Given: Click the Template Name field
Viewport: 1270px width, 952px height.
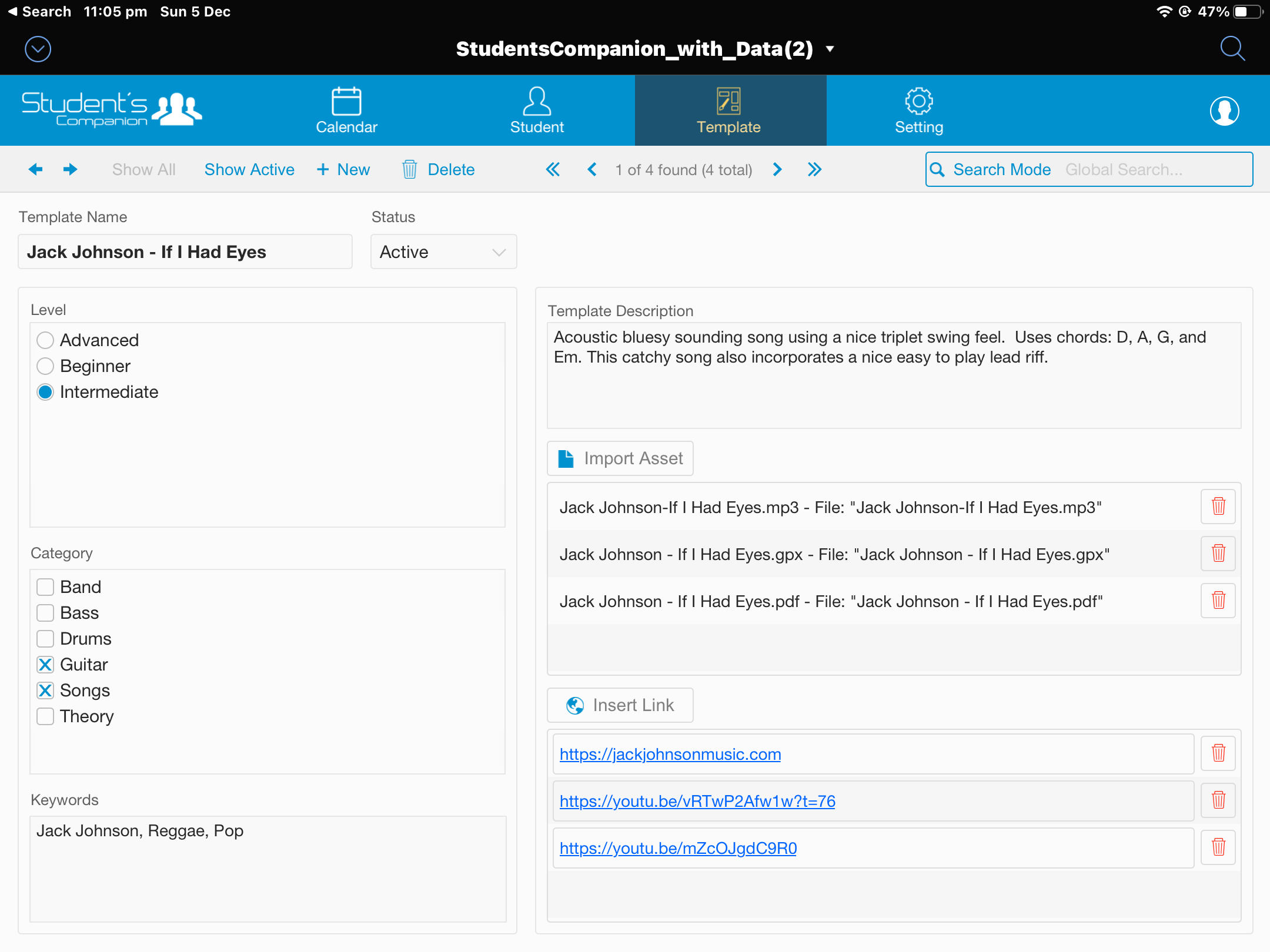Looking at the screenshot, I should coord(185,252).
